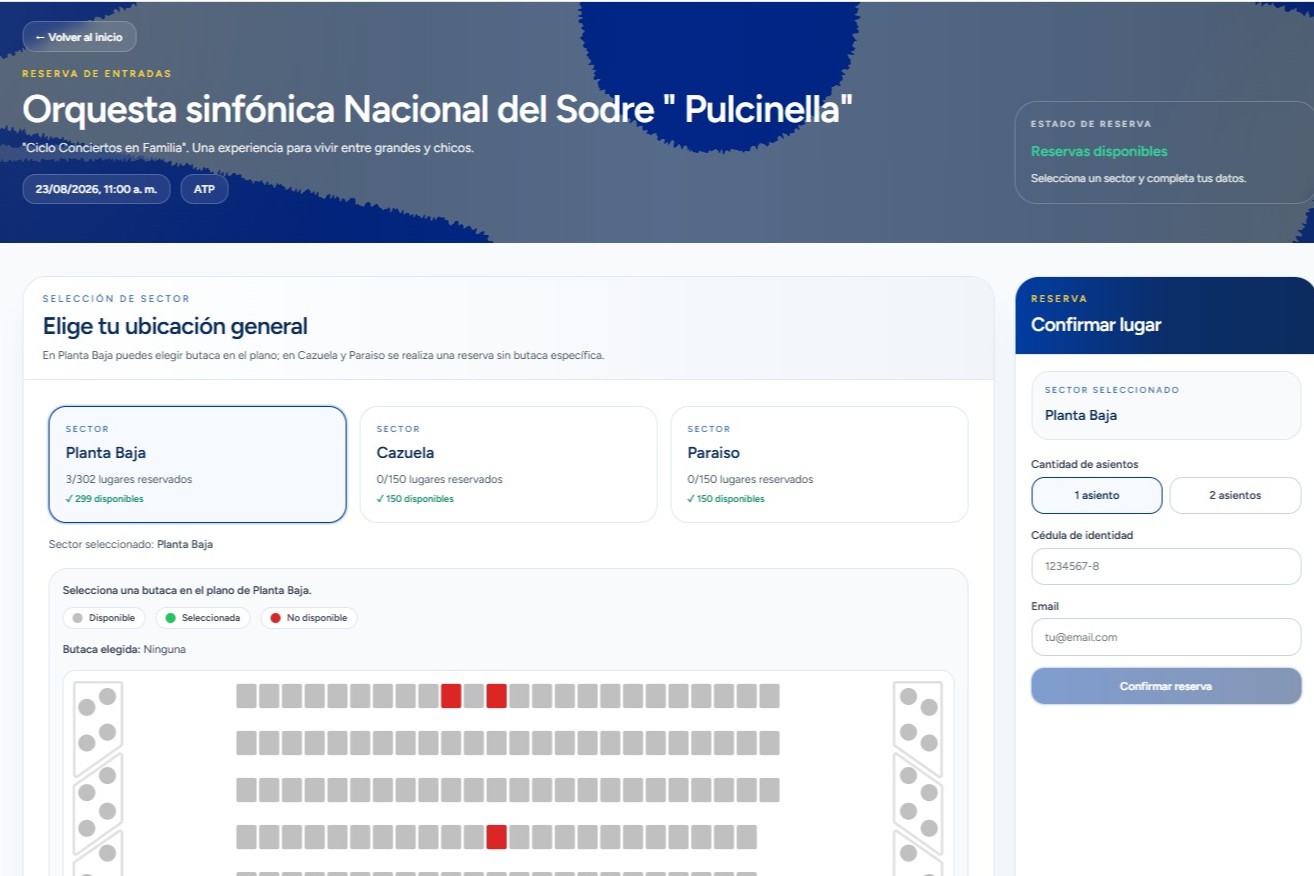Click the Cantidad de asientos label
Viewport: 1314px width, 876px height.
(x=1084, y=464)
